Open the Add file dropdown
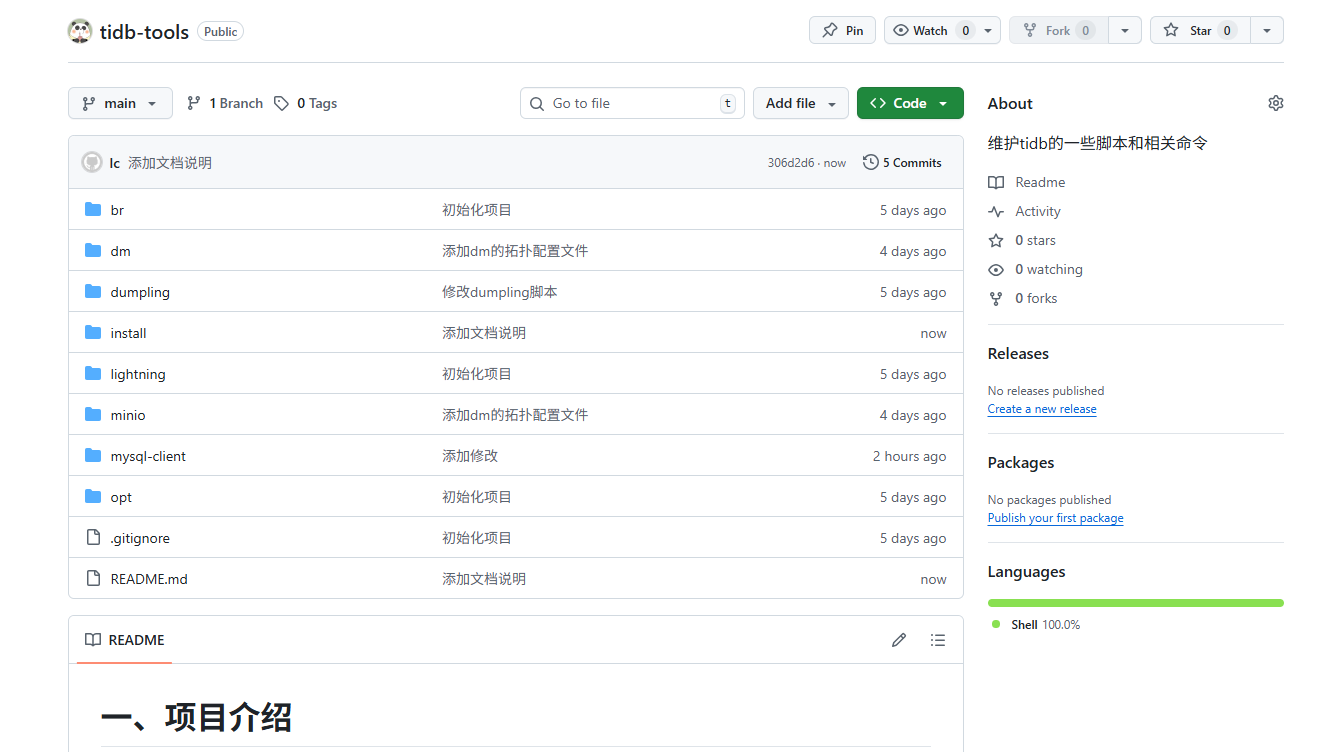Screen dimensions: 1340x752 click(800, 103)
